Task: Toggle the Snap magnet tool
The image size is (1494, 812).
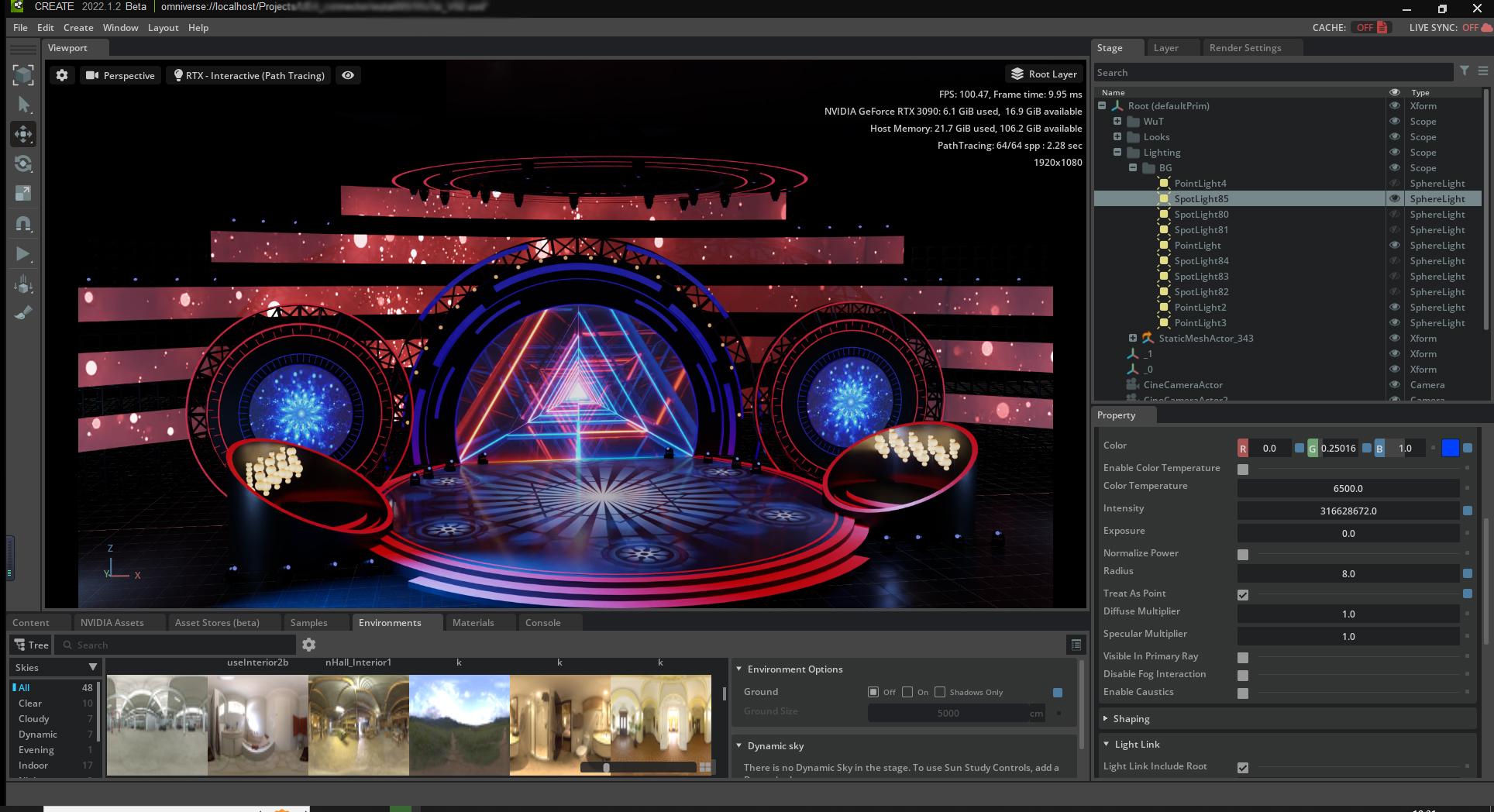Action: click(x=23, y=224)
